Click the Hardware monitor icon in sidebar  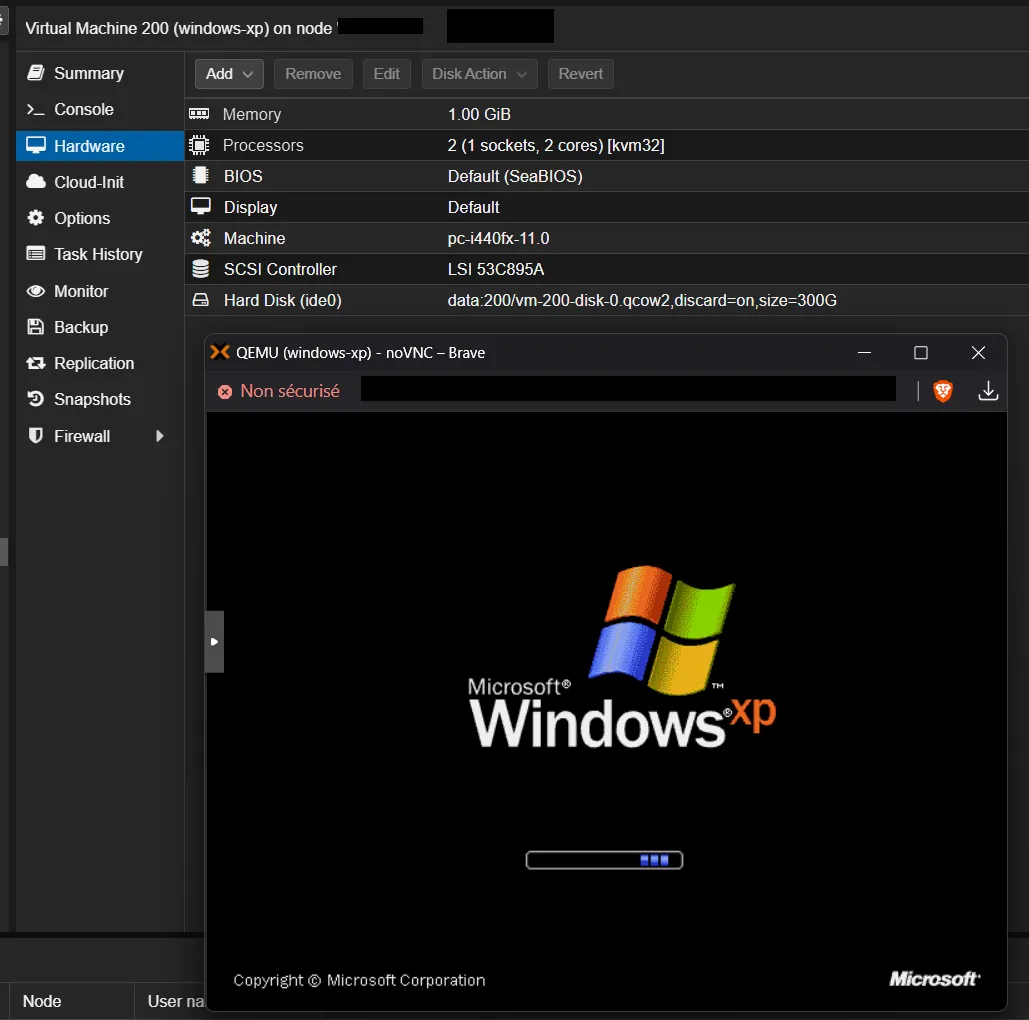click(x=35, y=145)
